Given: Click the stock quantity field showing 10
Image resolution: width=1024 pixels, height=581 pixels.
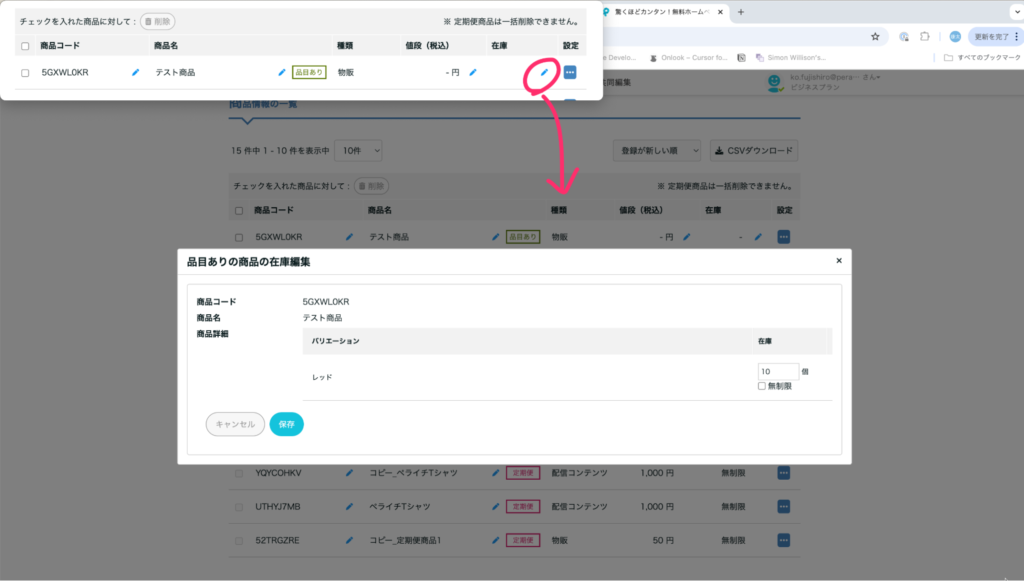Looking at the screenshot, I should pos(777,371).
